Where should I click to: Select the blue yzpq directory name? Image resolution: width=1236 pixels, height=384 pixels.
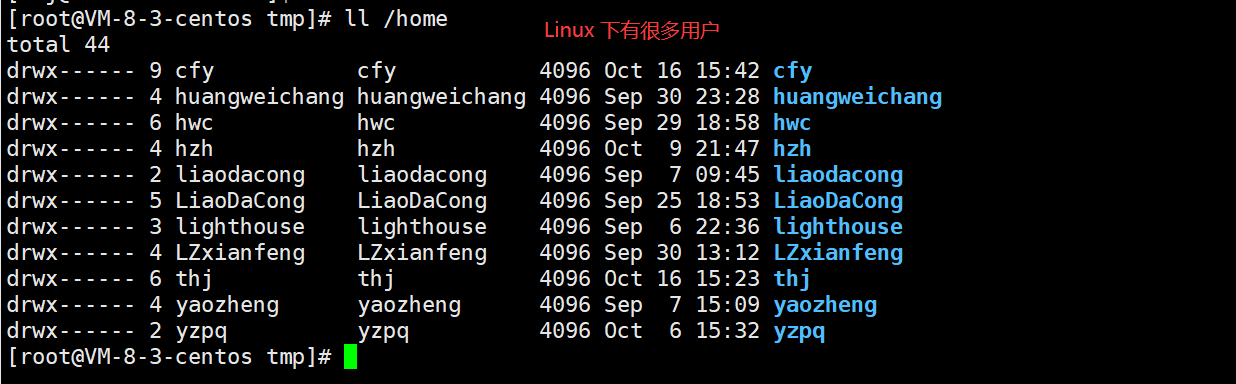[799, 331]
